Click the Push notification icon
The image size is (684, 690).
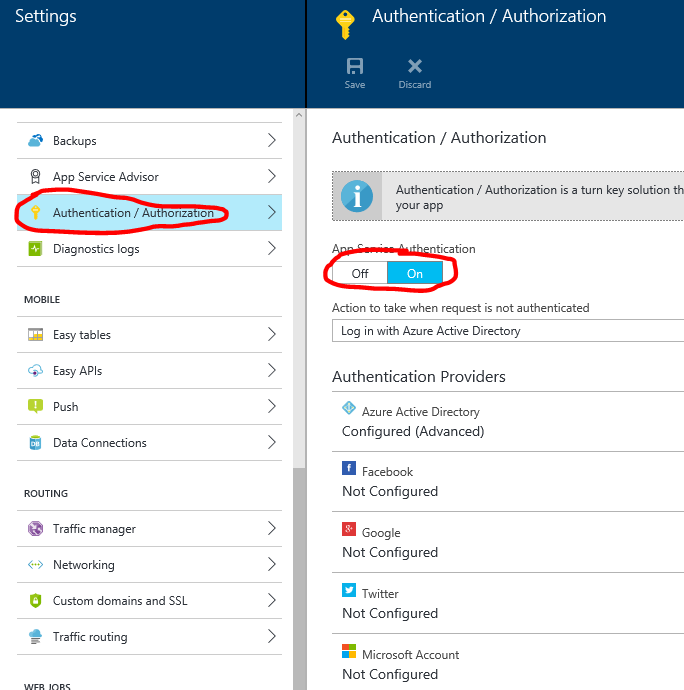point(36,407)
